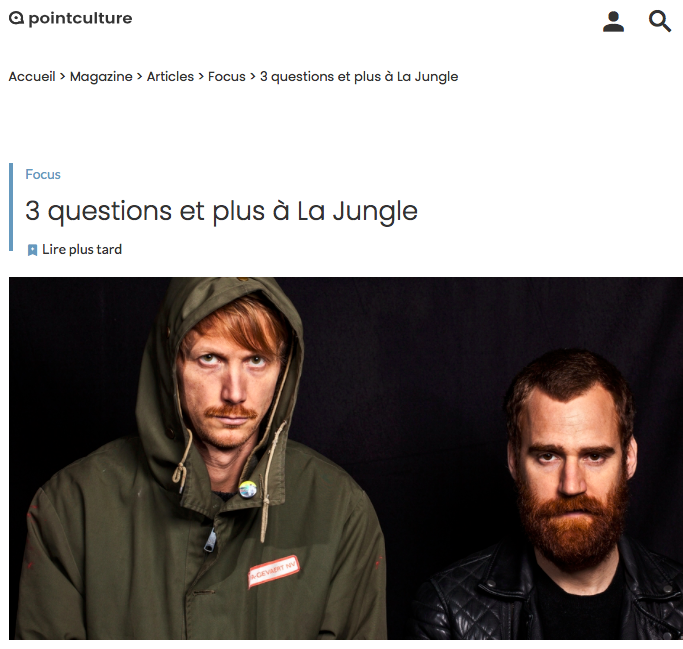Click the chevron separator after Accueil
Image resolution: width=683 pixels, height=649 pixels.
[x=62, y=76]
